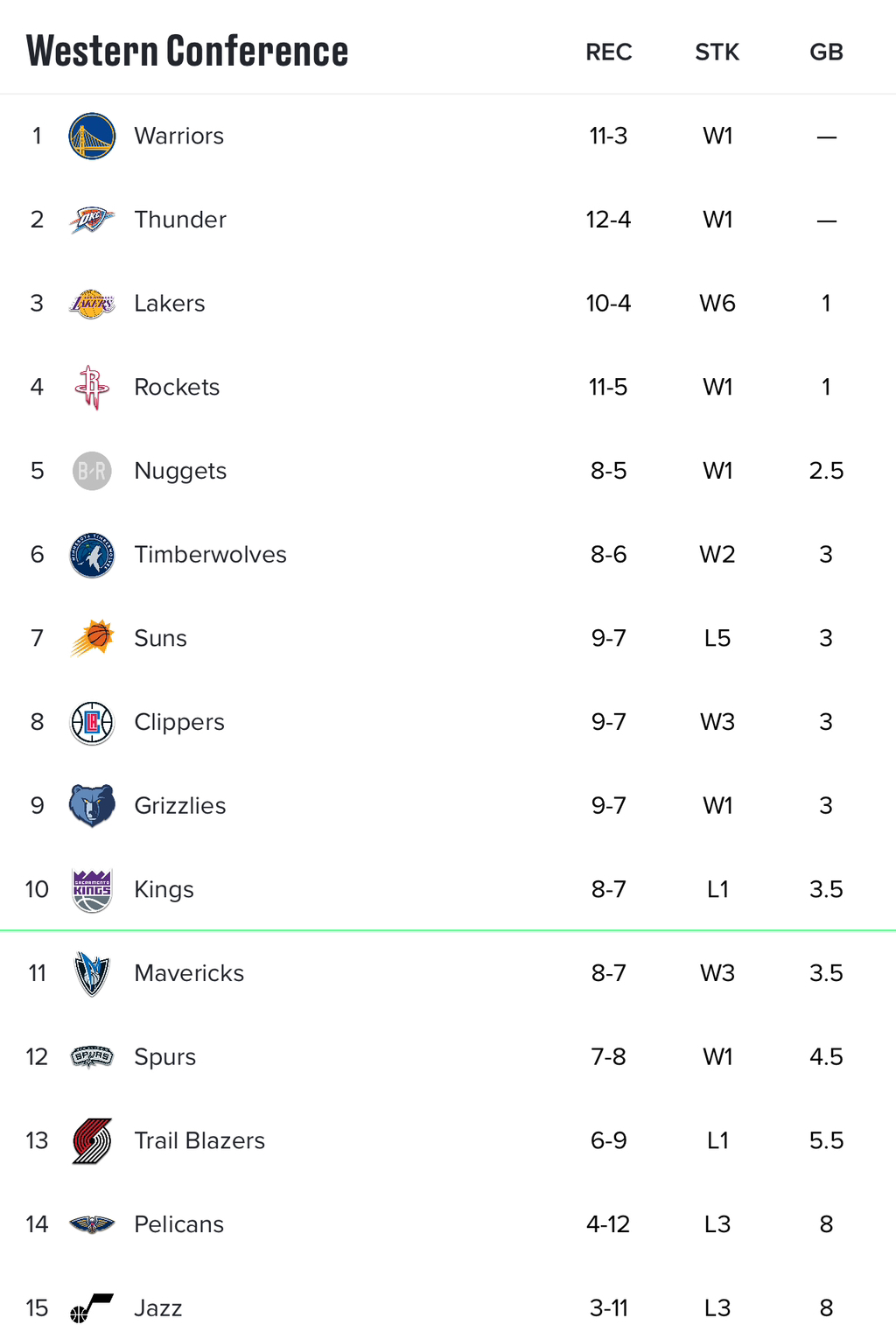Click the Rockets team logo
Screen dimensions: 896x1339
[x=92, y=387]
